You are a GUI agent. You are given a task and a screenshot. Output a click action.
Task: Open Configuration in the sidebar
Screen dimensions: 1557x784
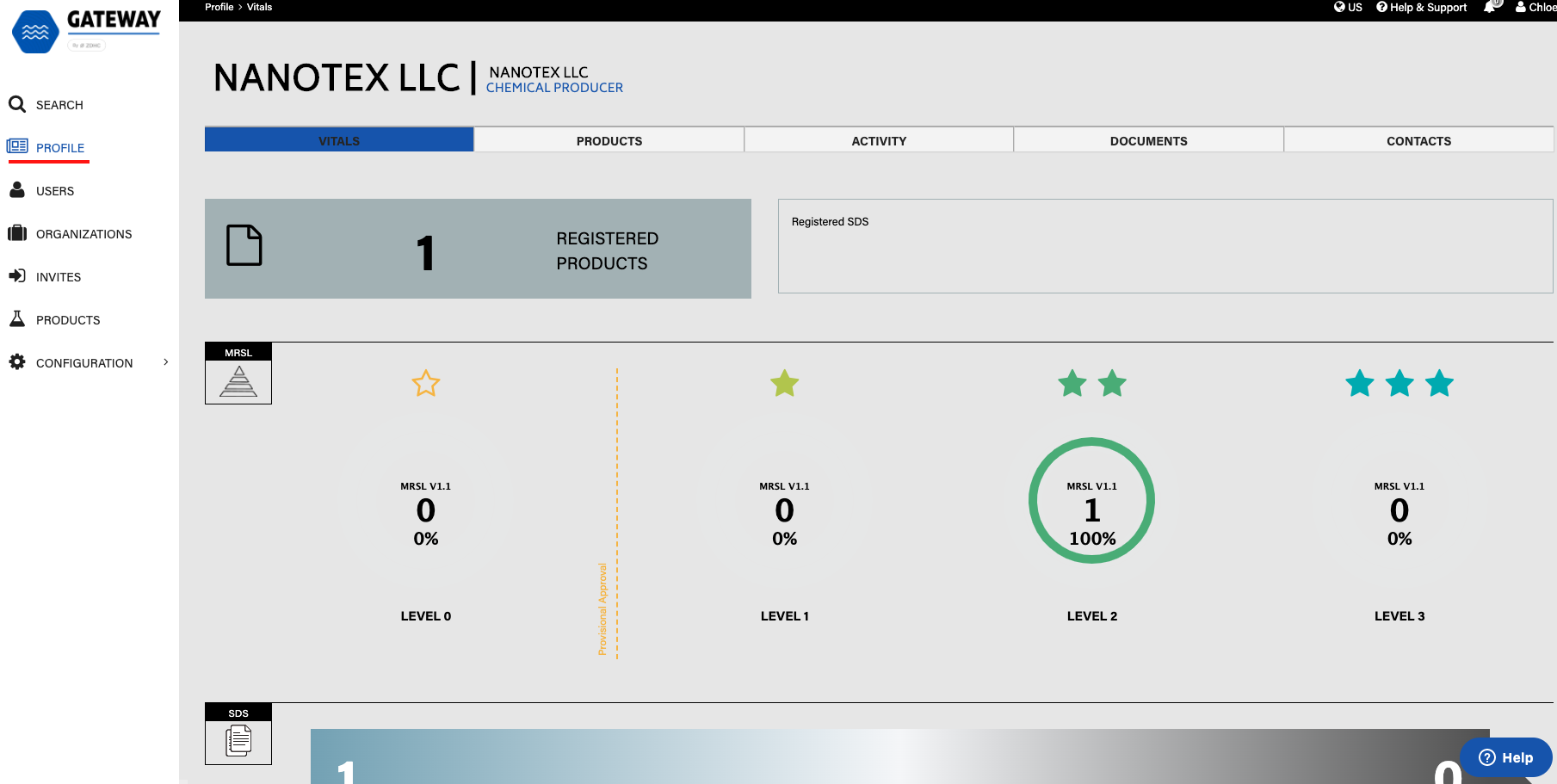coord(84,363)
